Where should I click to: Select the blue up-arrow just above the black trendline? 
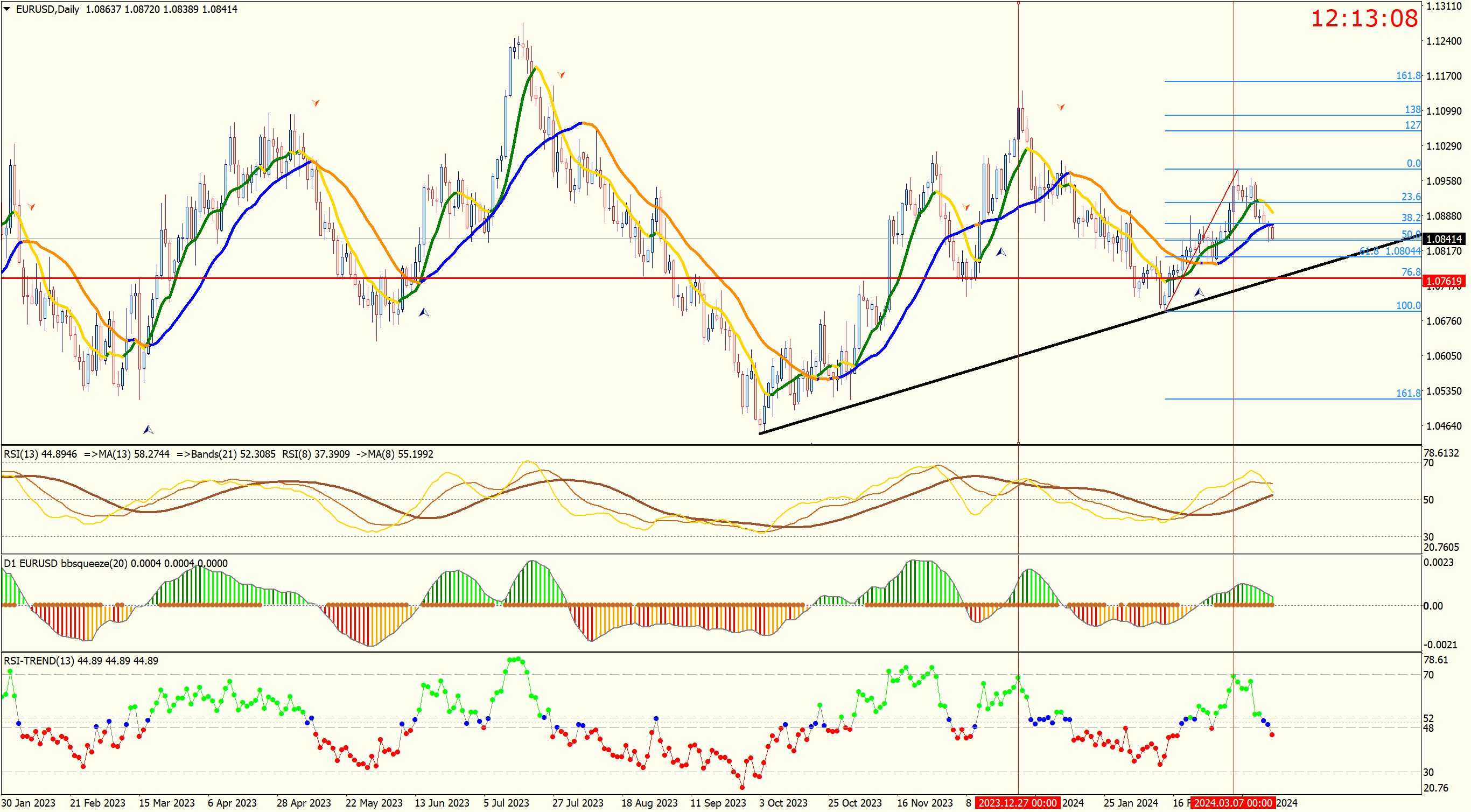1199,292
